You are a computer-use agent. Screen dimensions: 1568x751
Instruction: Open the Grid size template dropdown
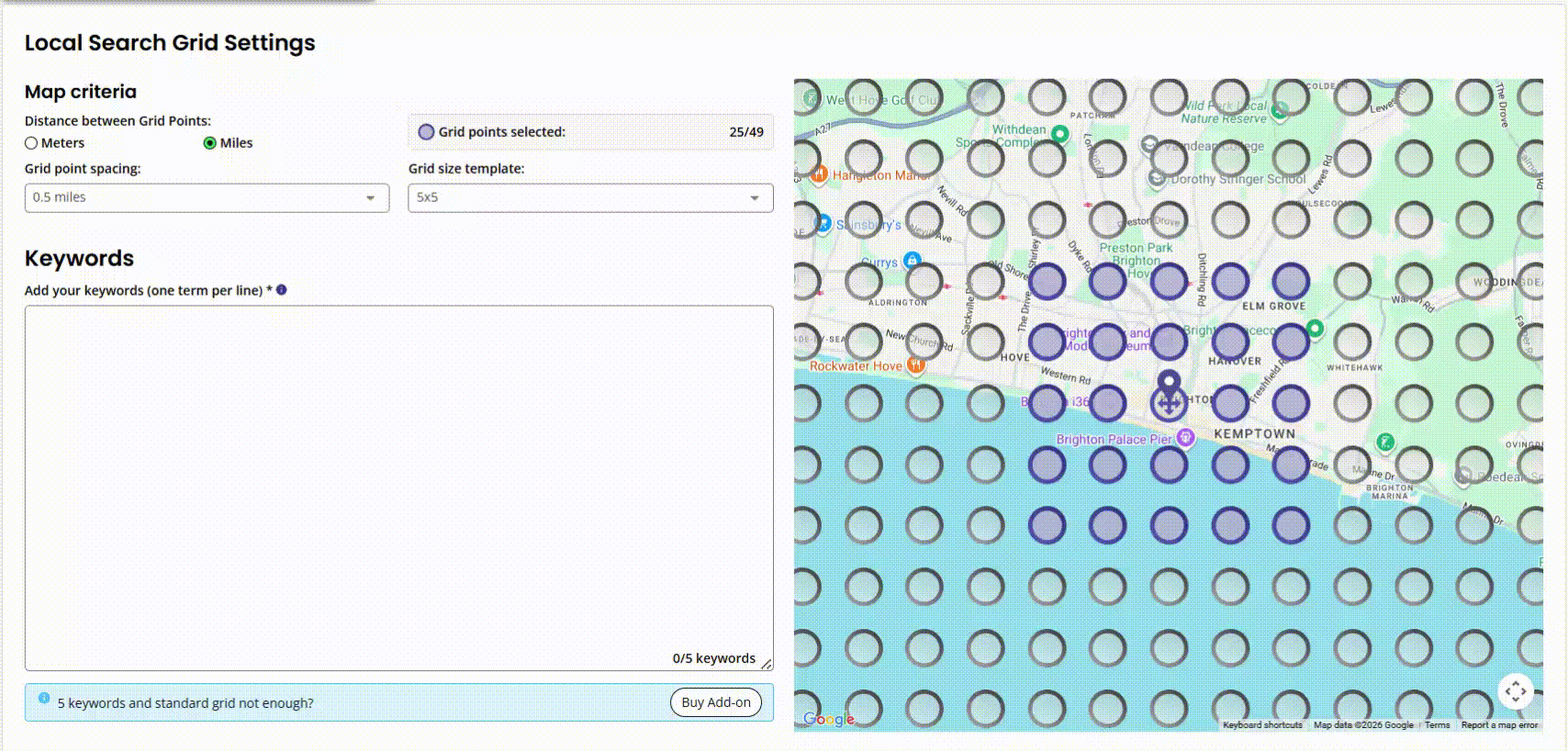[x=590, y=197]
